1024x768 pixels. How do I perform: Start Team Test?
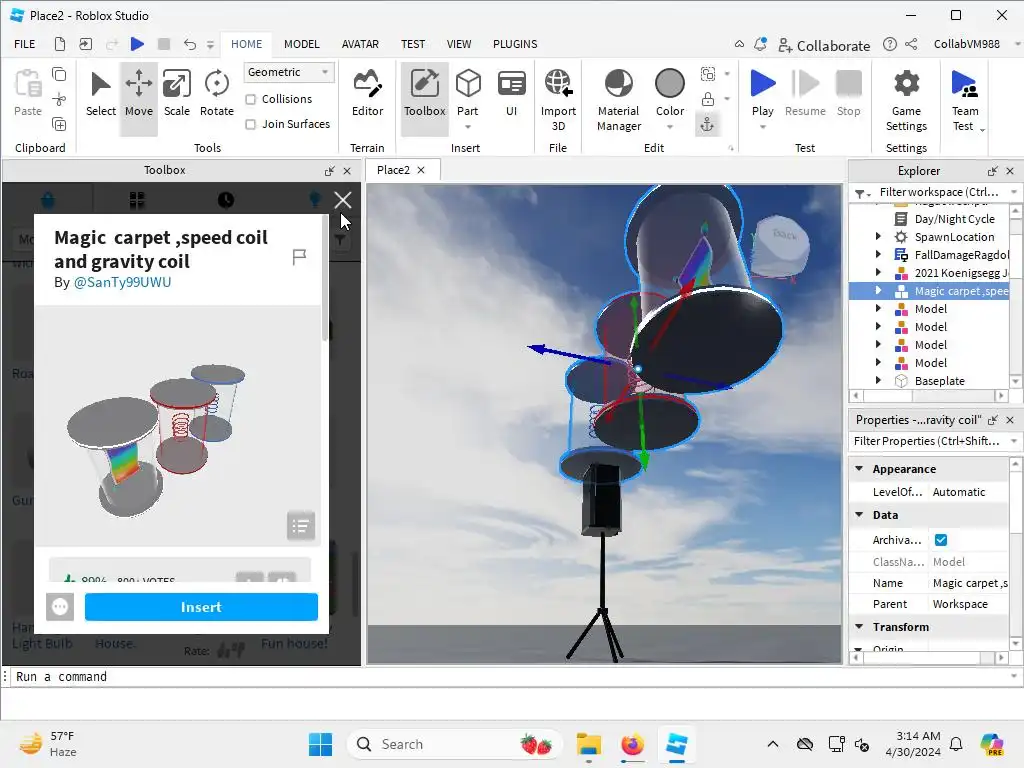pyautogui.click(x=965, y=99)
